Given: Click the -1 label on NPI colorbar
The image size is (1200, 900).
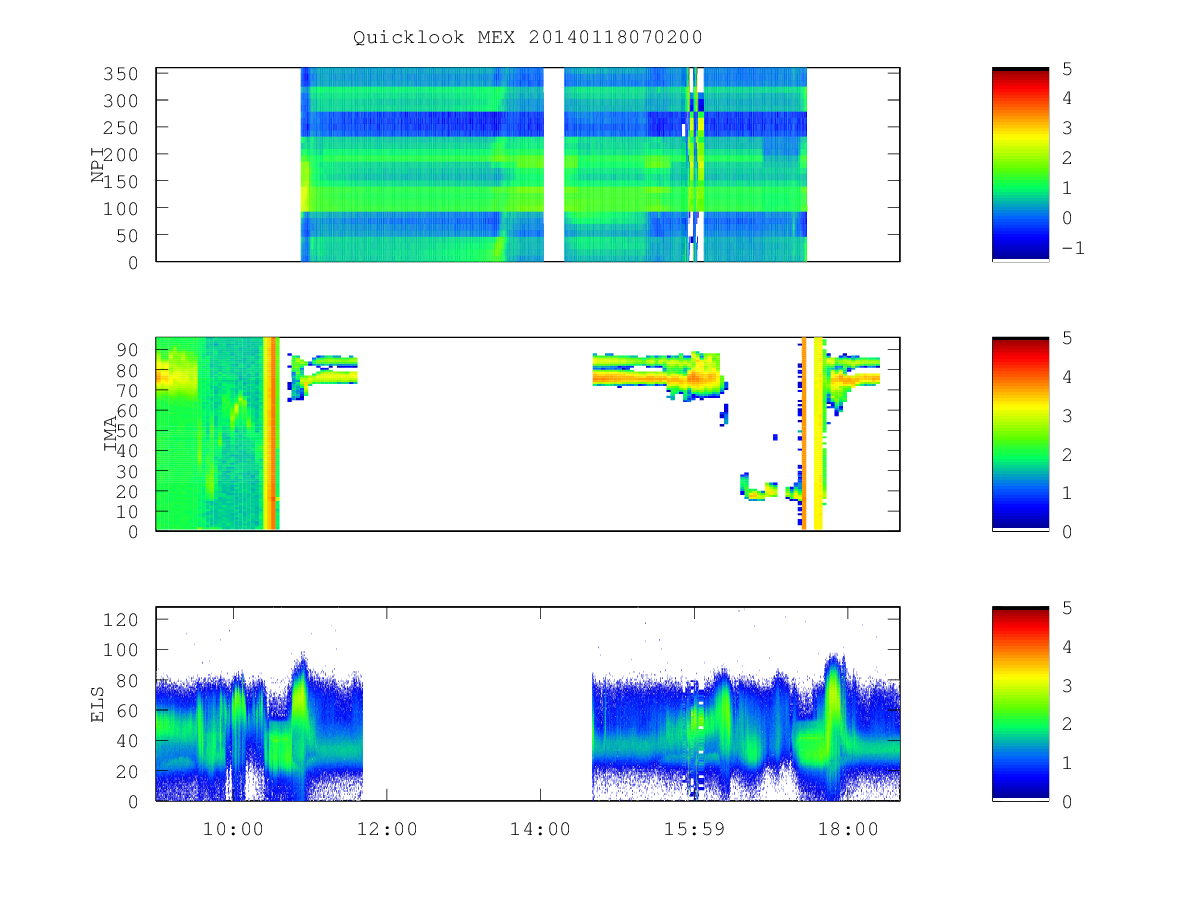Looking at the screenshot, I should pyautogui.click(x=1072, y=248).
